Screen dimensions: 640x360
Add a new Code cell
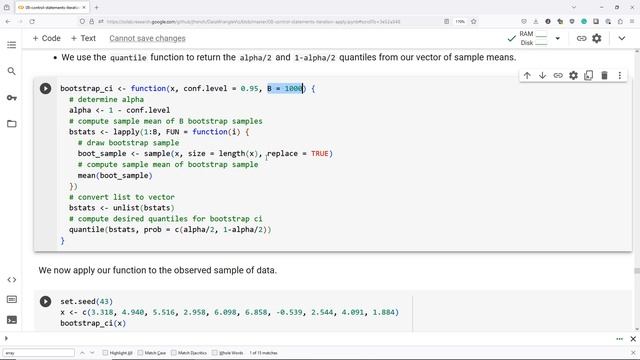tap(46, 38)
